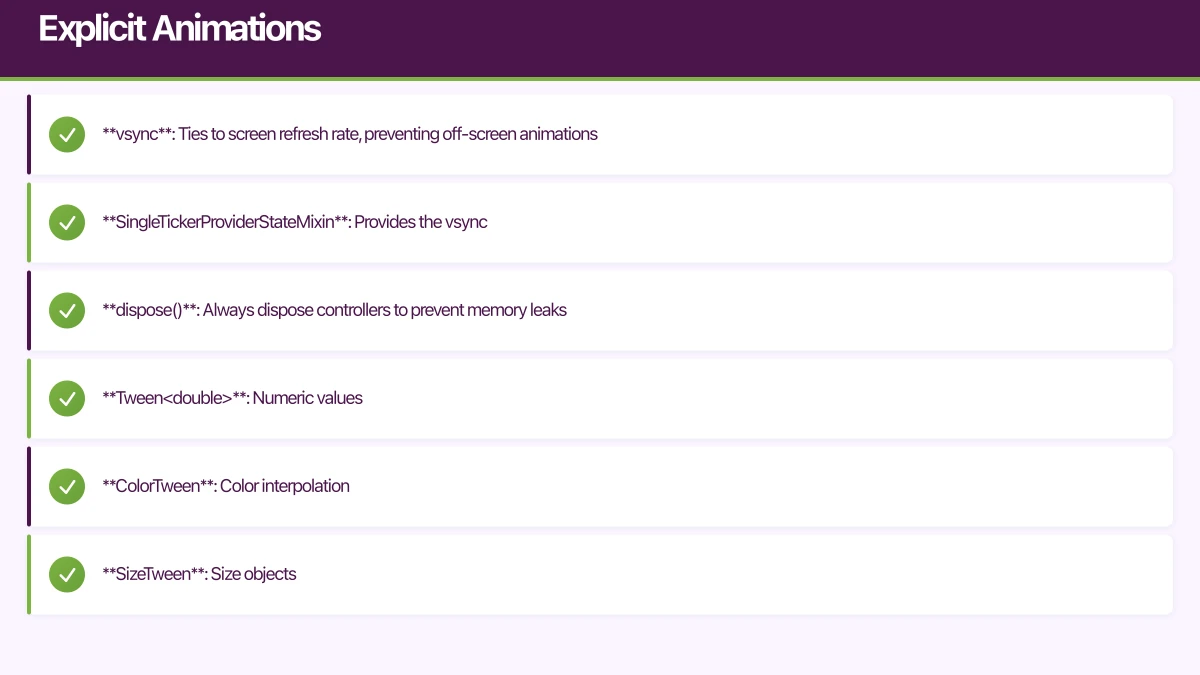Screen dimensions: 1200x675
Task: Click the green checkmark icon beside vsync
Action: [x=67, y=134]
